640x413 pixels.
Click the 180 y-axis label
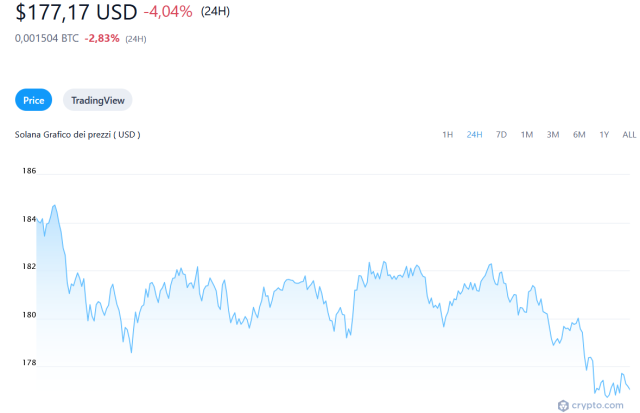tap(29, 315)
